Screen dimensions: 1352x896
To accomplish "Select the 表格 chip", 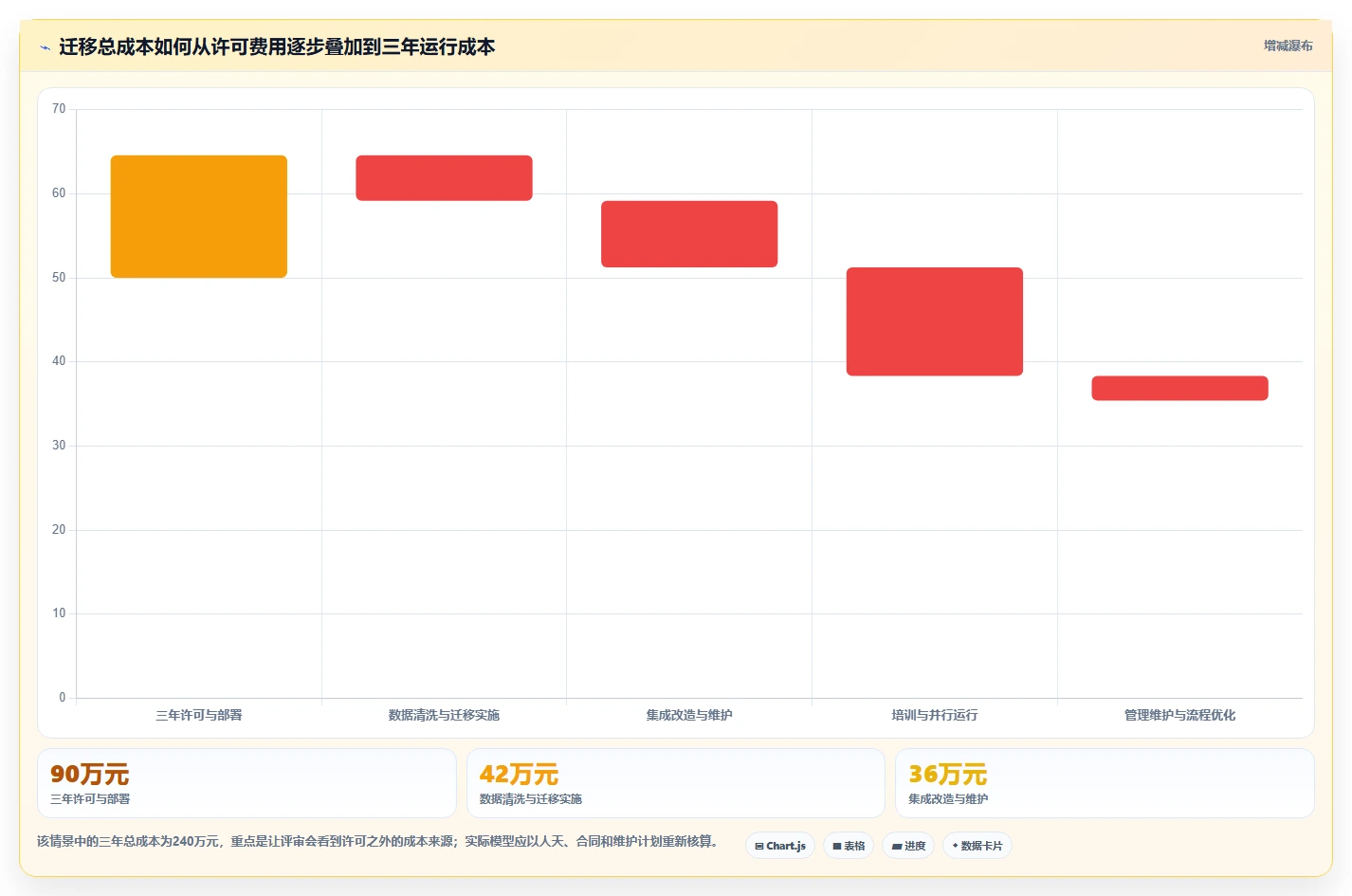I will pyautogui.click(x=849, y=846).
